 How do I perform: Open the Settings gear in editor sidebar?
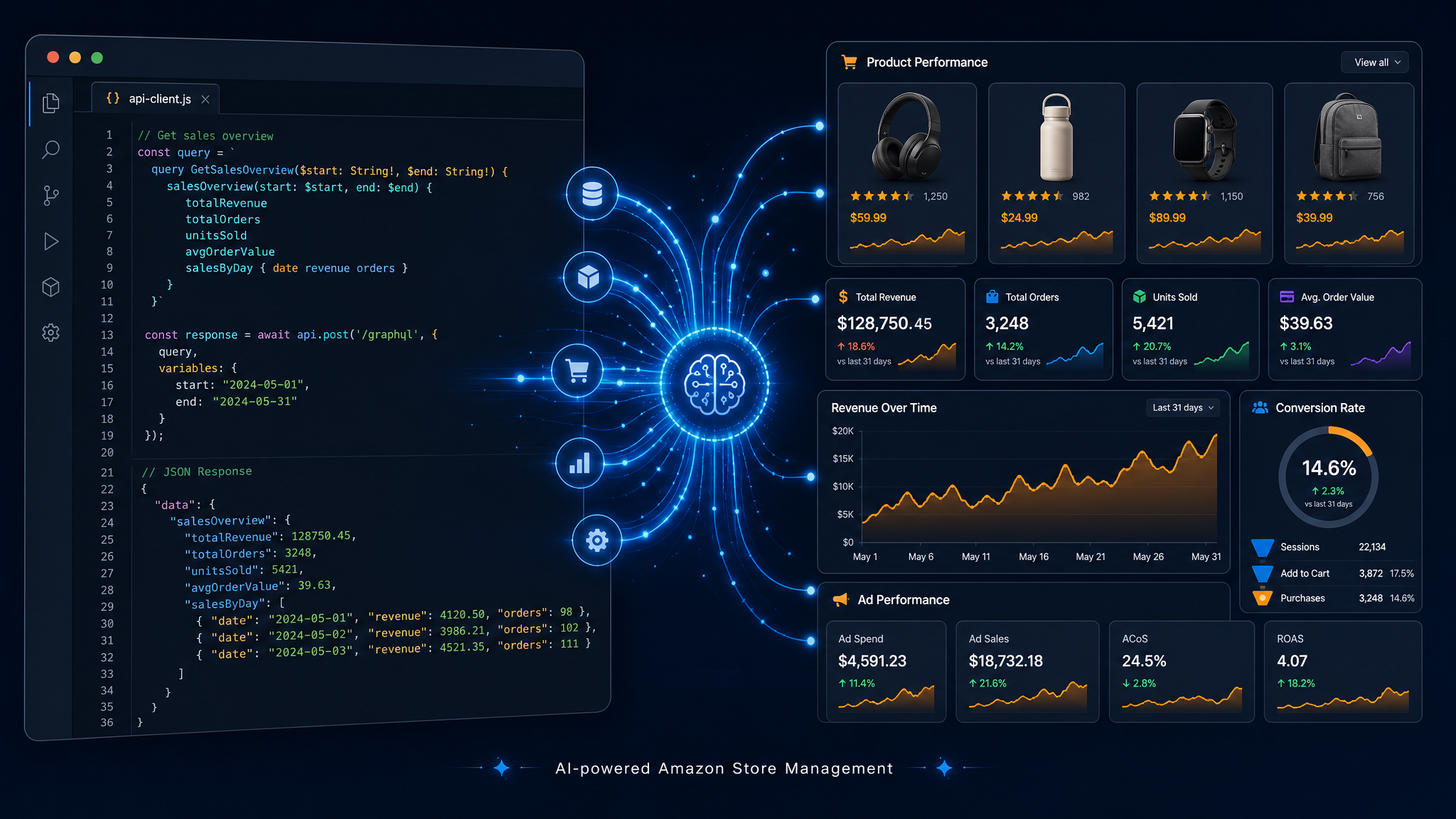click(50, 333)
